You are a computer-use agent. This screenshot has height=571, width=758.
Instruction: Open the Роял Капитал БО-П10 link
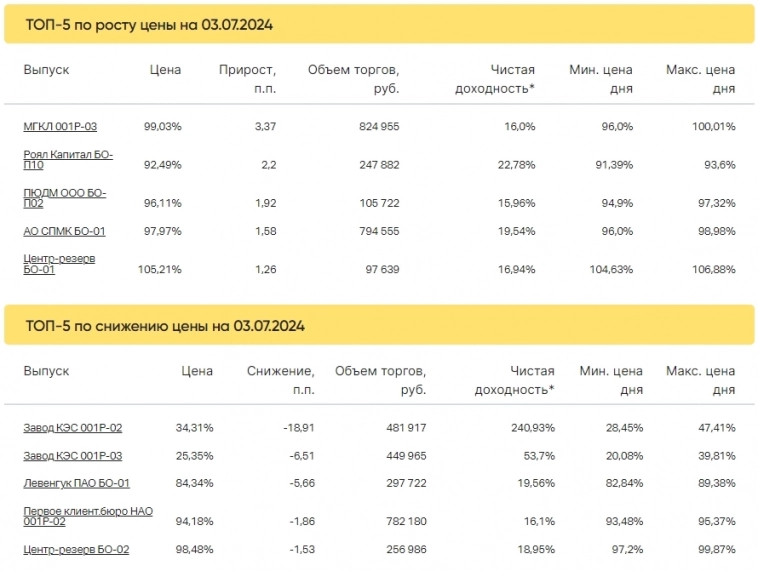68,160
